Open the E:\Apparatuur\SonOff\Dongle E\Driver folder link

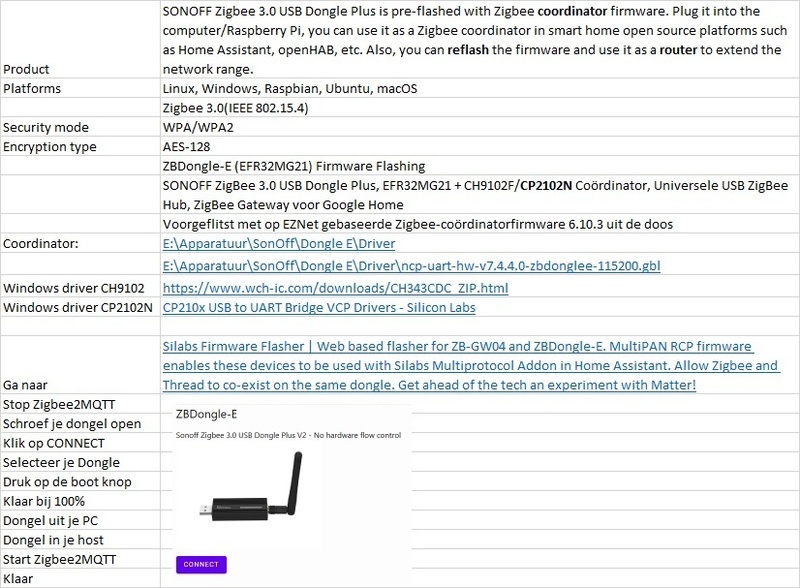(279, 243)
